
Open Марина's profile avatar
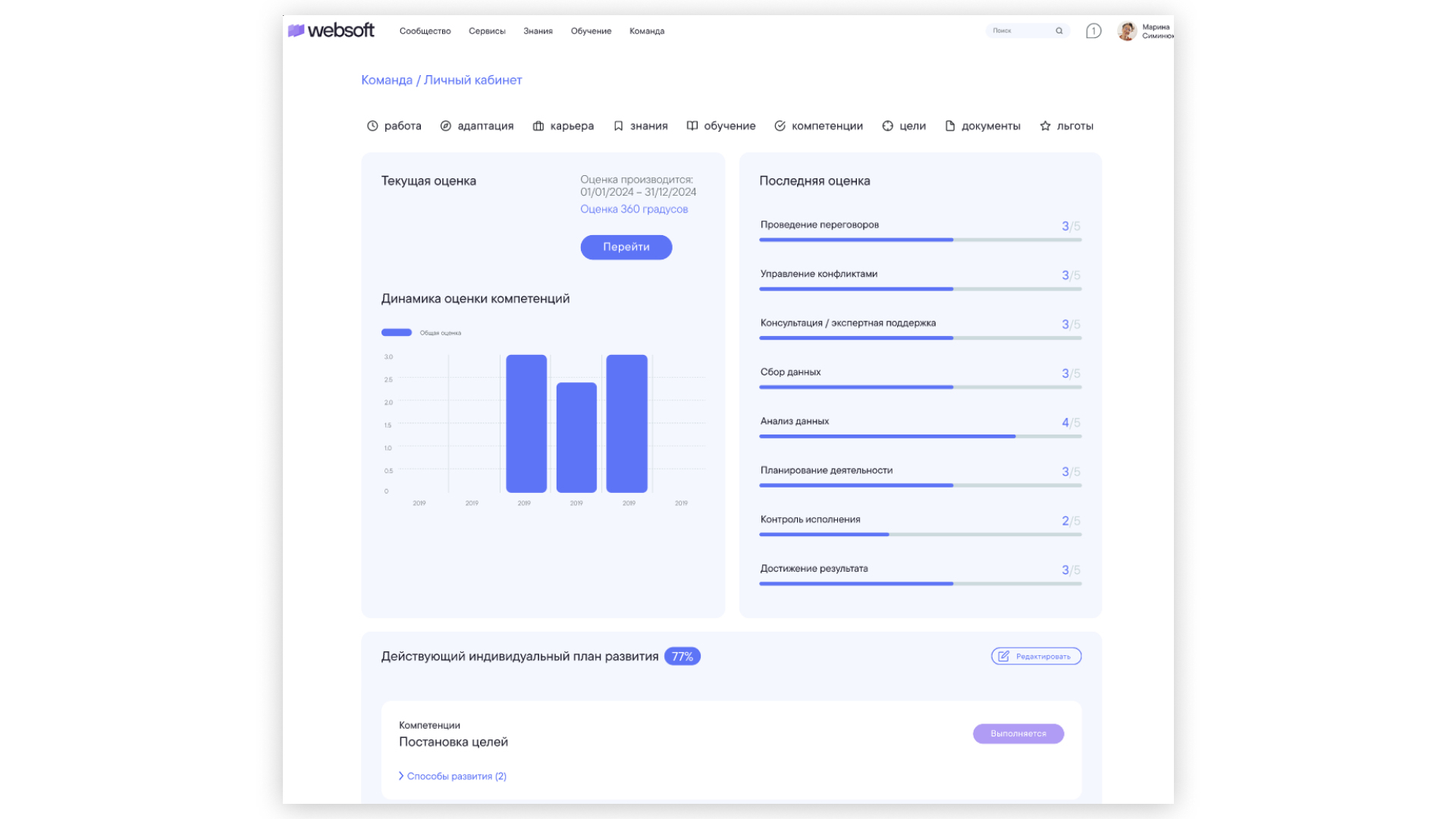(x=1127, y=31)
